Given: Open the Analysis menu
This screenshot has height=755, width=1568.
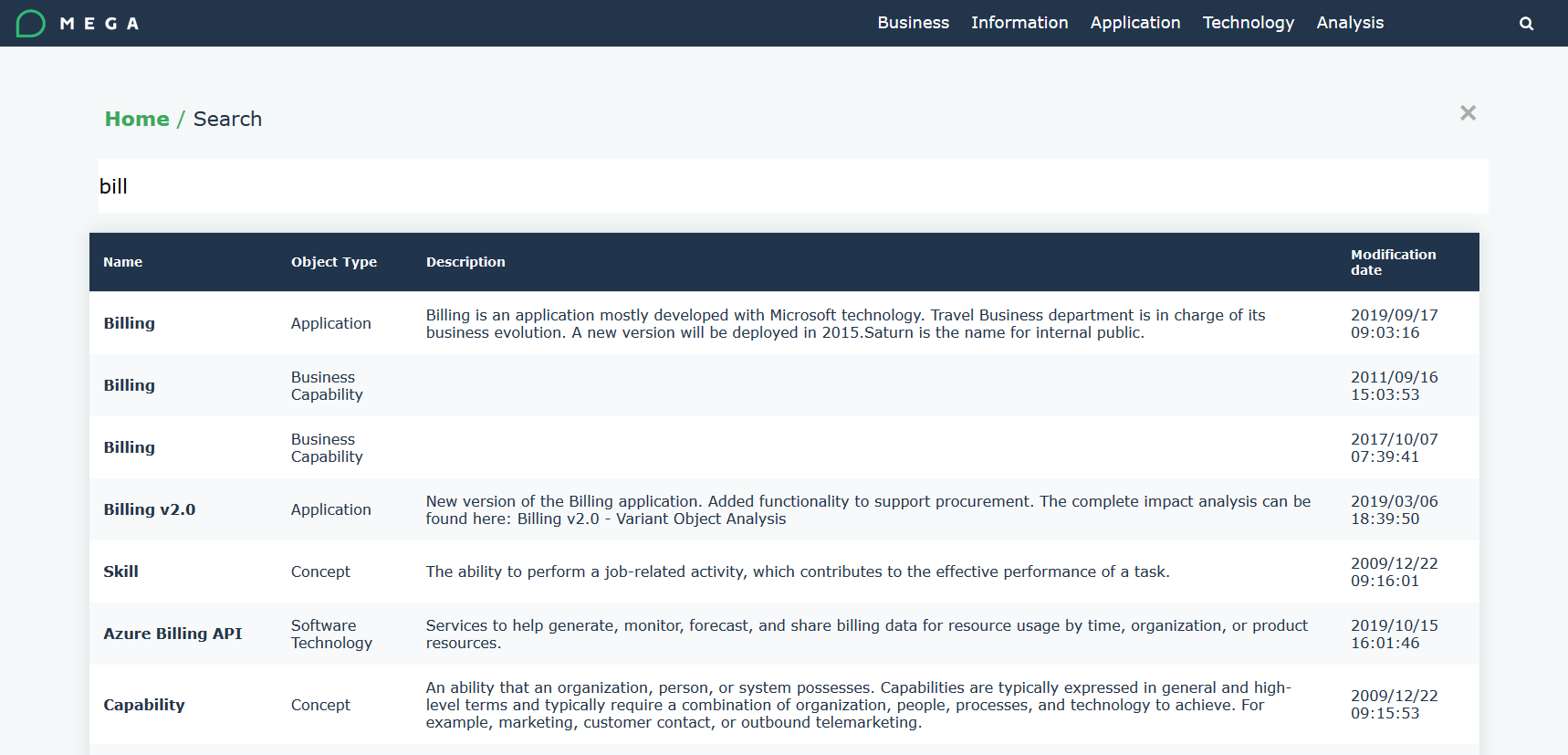Looking at the screenshot, I should click(x=1349, y=23).
